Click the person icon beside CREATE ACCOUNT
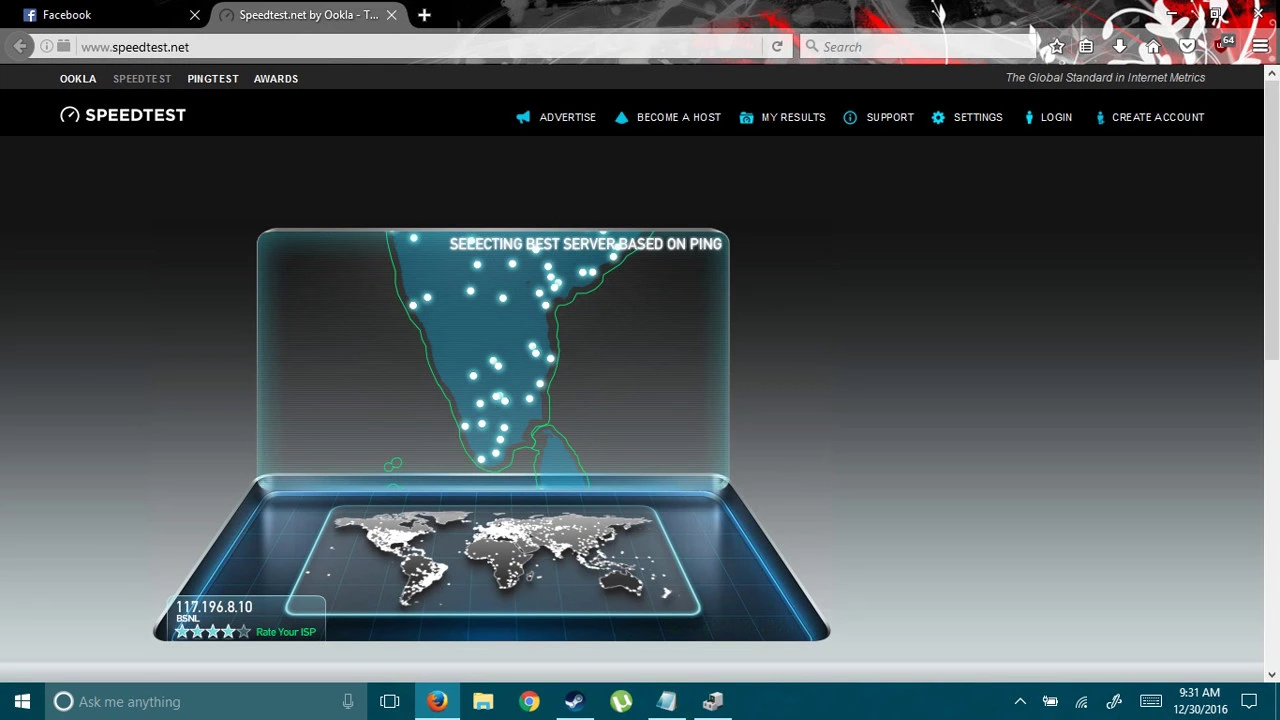This screenshot has width=1280, height=720. (1100, 117)
